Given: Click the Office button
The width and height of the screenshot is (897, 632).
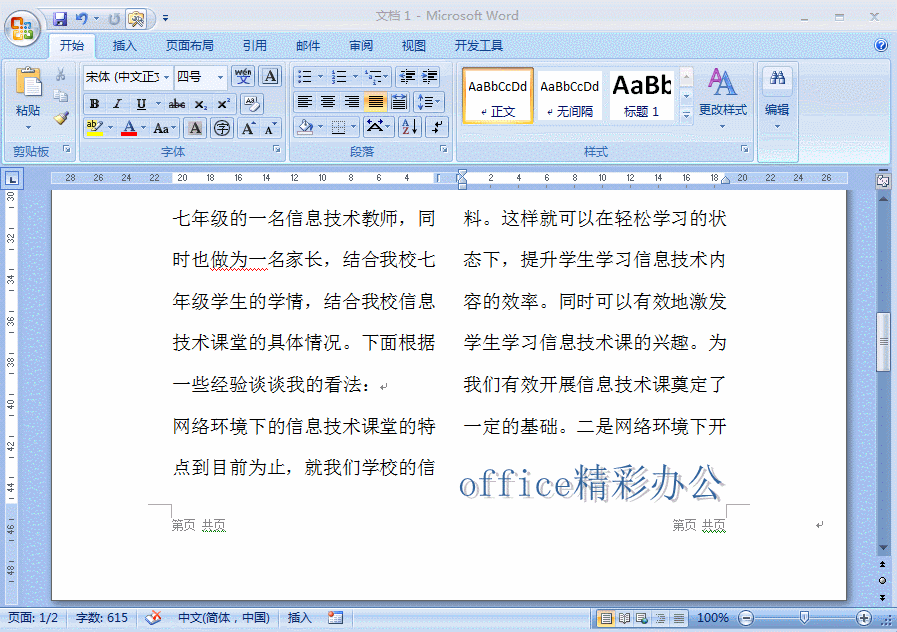Looking at the screenshot, I should coord(22,28).
